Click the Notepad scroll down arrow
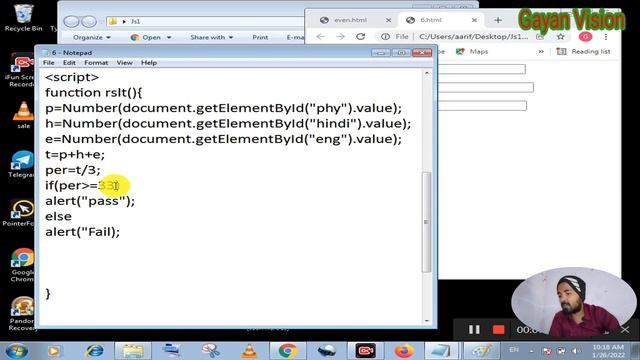This screenshot has height=360, width=640. pos(427,321)
